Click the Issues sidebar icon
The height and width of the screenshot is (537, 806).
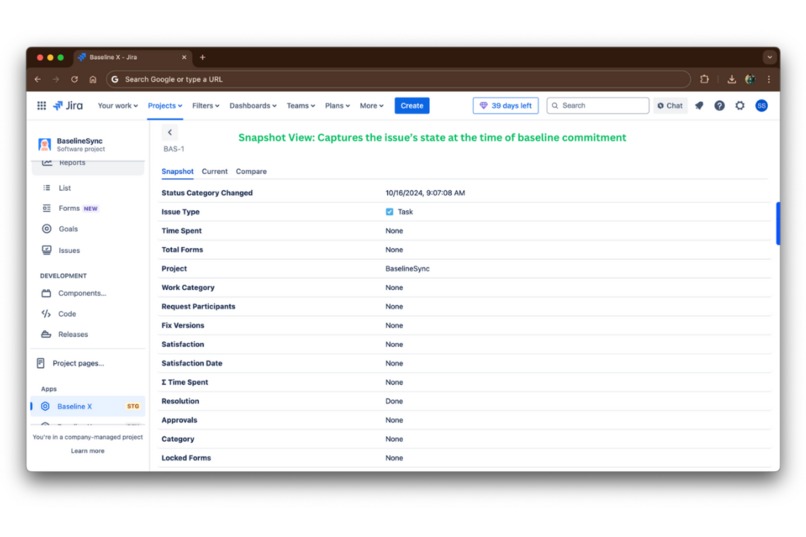[x=47, y=250]
